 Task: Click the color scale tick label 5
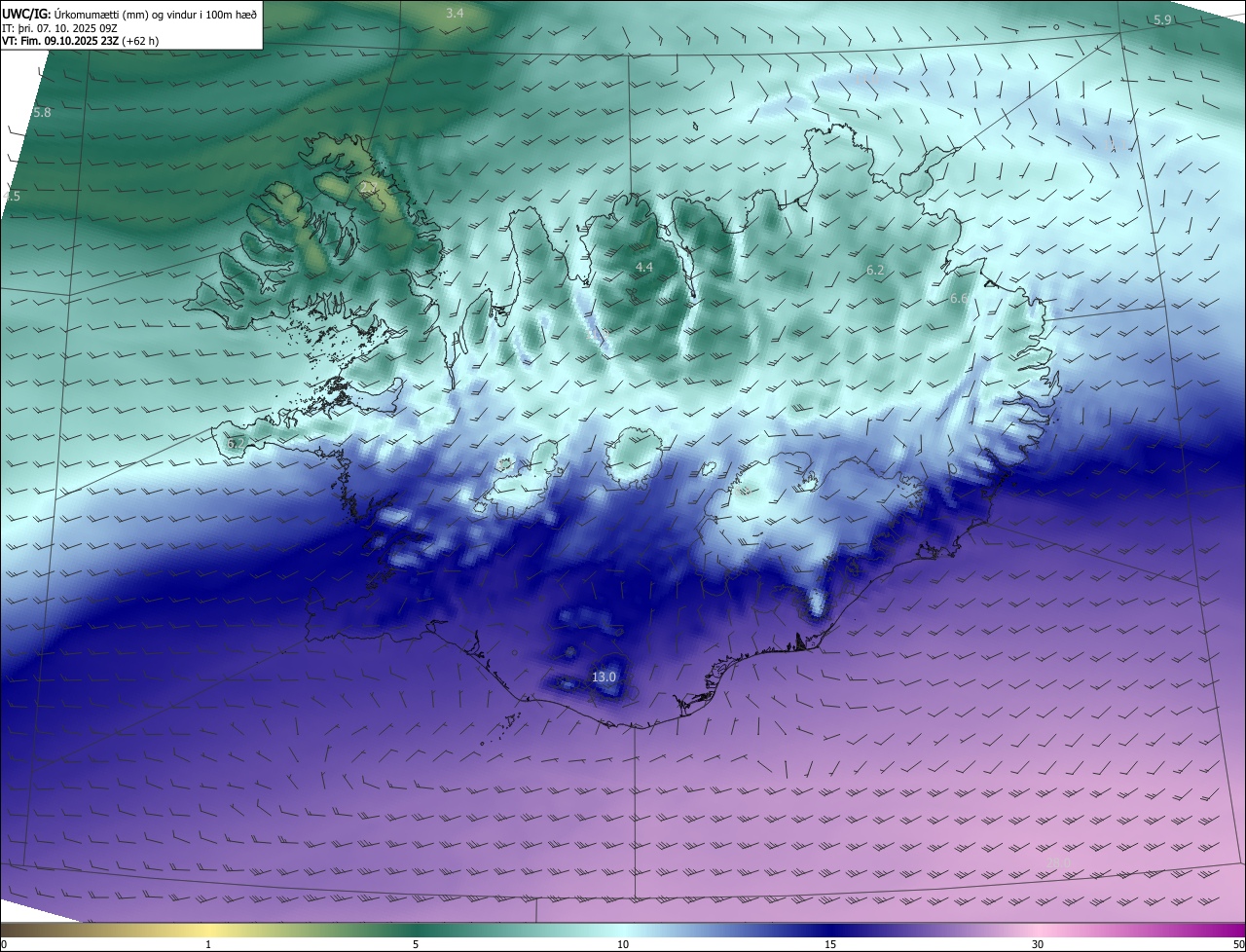coord(416,944)
